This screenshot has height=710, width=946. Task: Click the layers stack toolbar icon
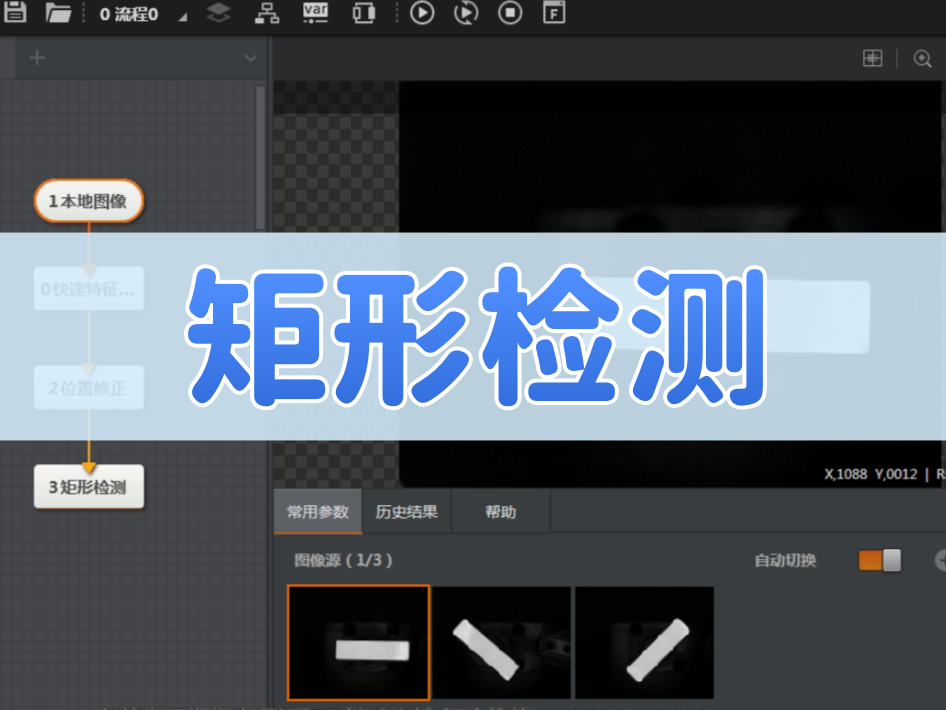(x=218, y=13)
